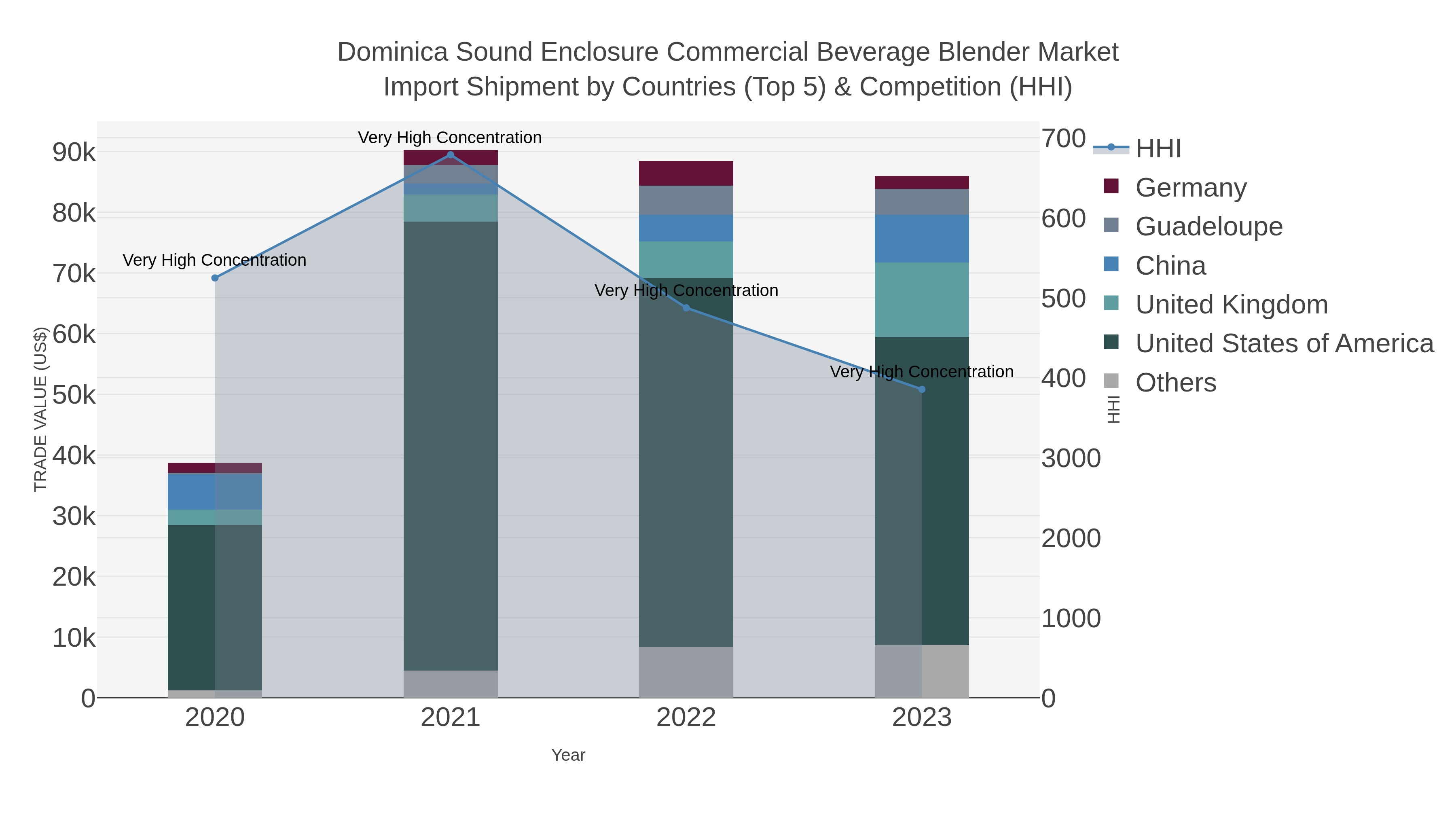Toggle Guadeloupe series in the legend
Viewport: 1456px width, 819px height.
tap(1193, 226)
